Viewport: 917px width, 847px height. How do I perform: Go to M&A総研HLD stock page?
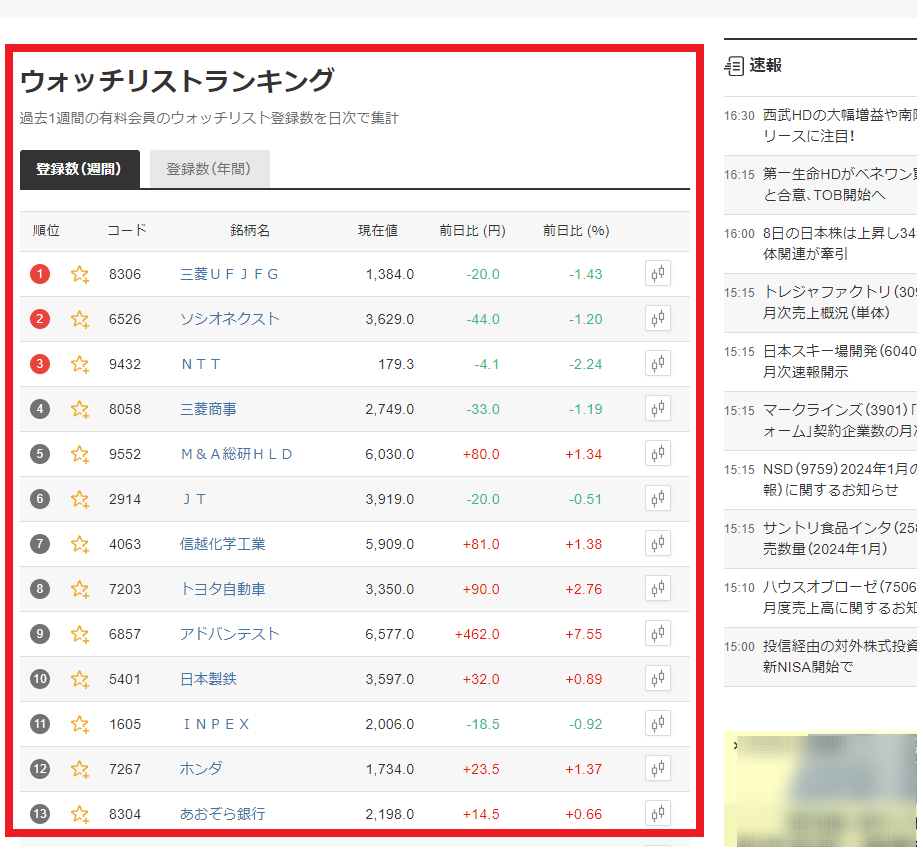236,455
